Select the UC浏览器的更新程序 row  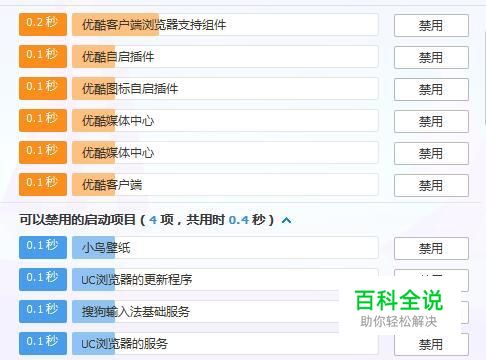(225, 280)
